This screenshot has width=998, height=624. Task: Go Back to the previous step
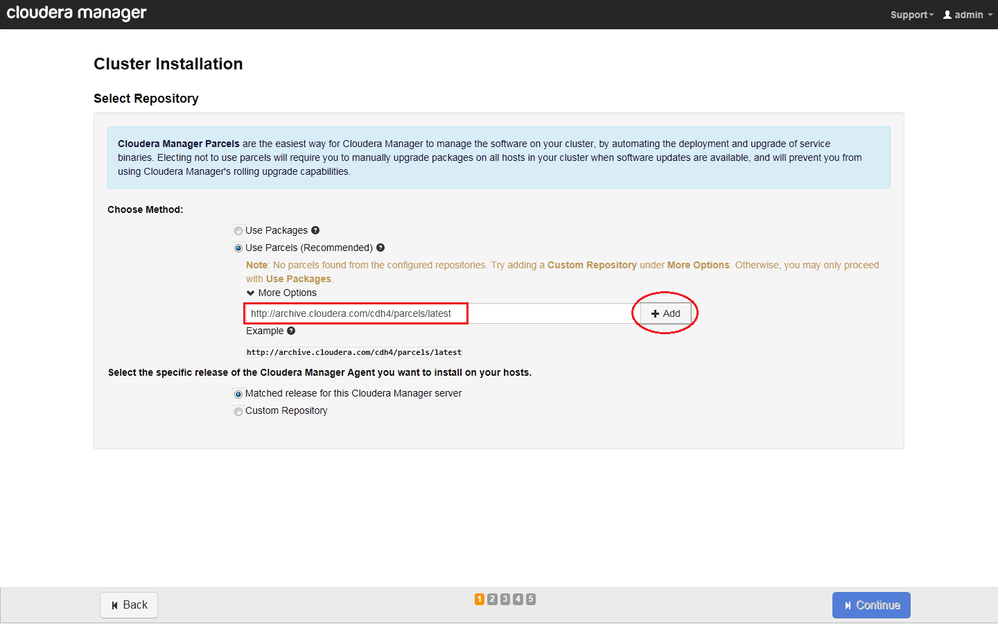click(129, 605)
